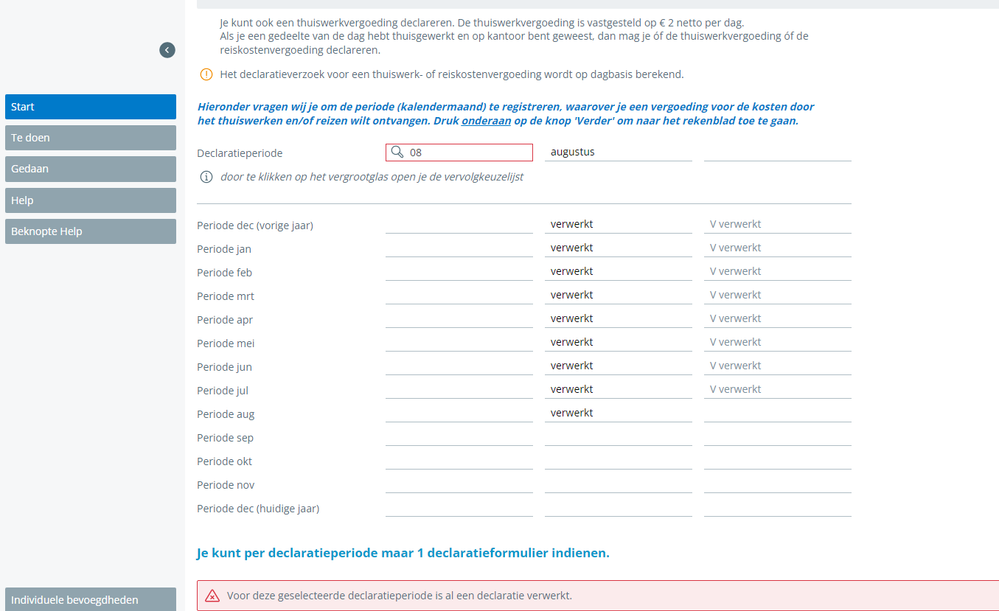Image resolution: width=999 pixels, height=611 pixels.
Task: Click 'V verwerkt' for Periode mei
Action: point(777,342)
